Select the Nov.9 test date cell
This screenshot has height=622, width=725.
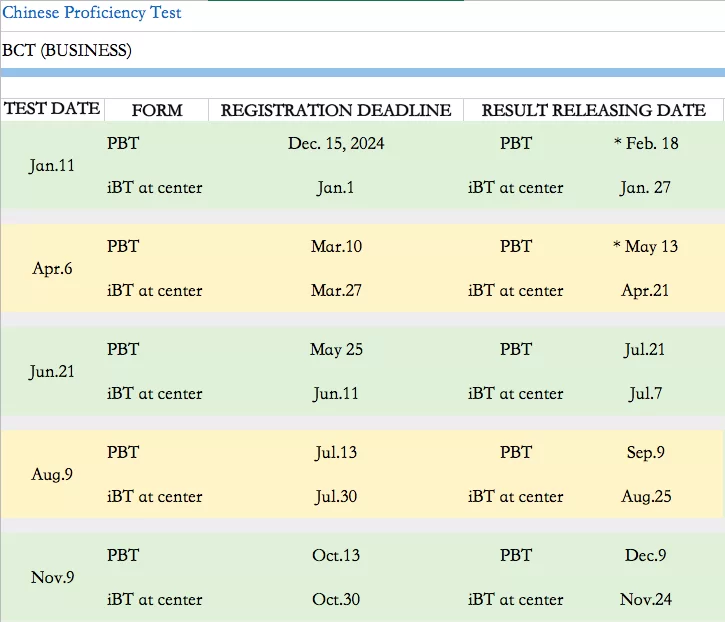52,577
